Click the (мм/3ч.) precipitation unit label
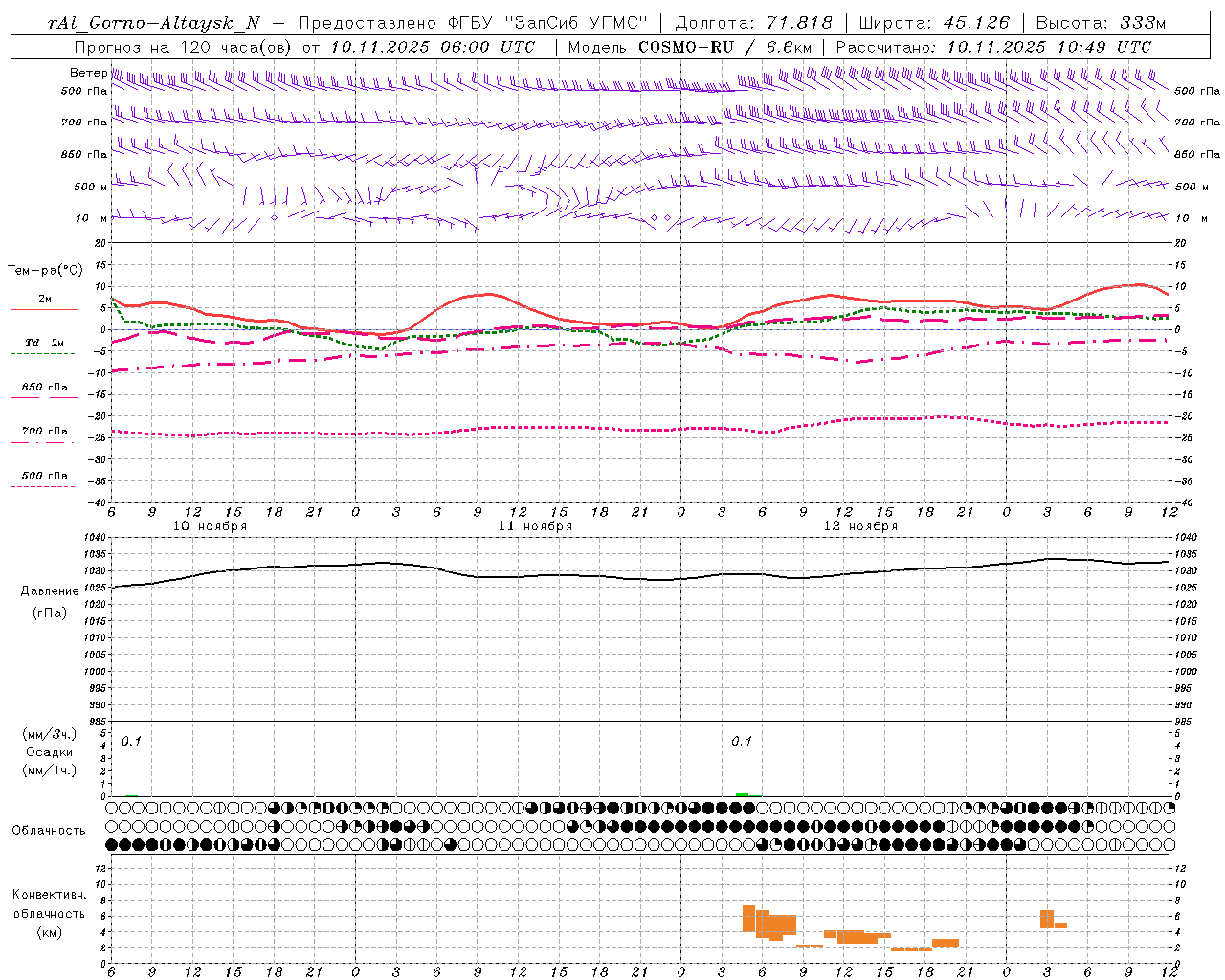This screenshot has height=980, width=1225. pos(50,735)
